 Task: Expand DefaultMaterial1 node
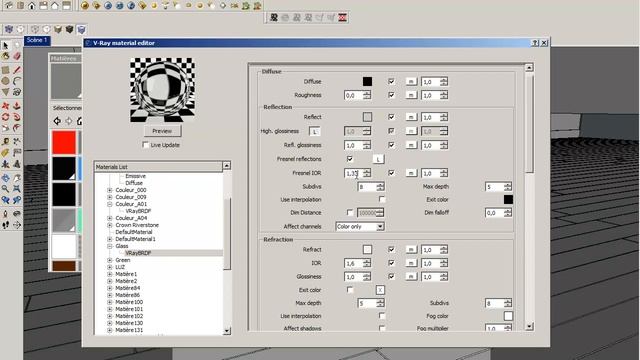click(109, 239)
